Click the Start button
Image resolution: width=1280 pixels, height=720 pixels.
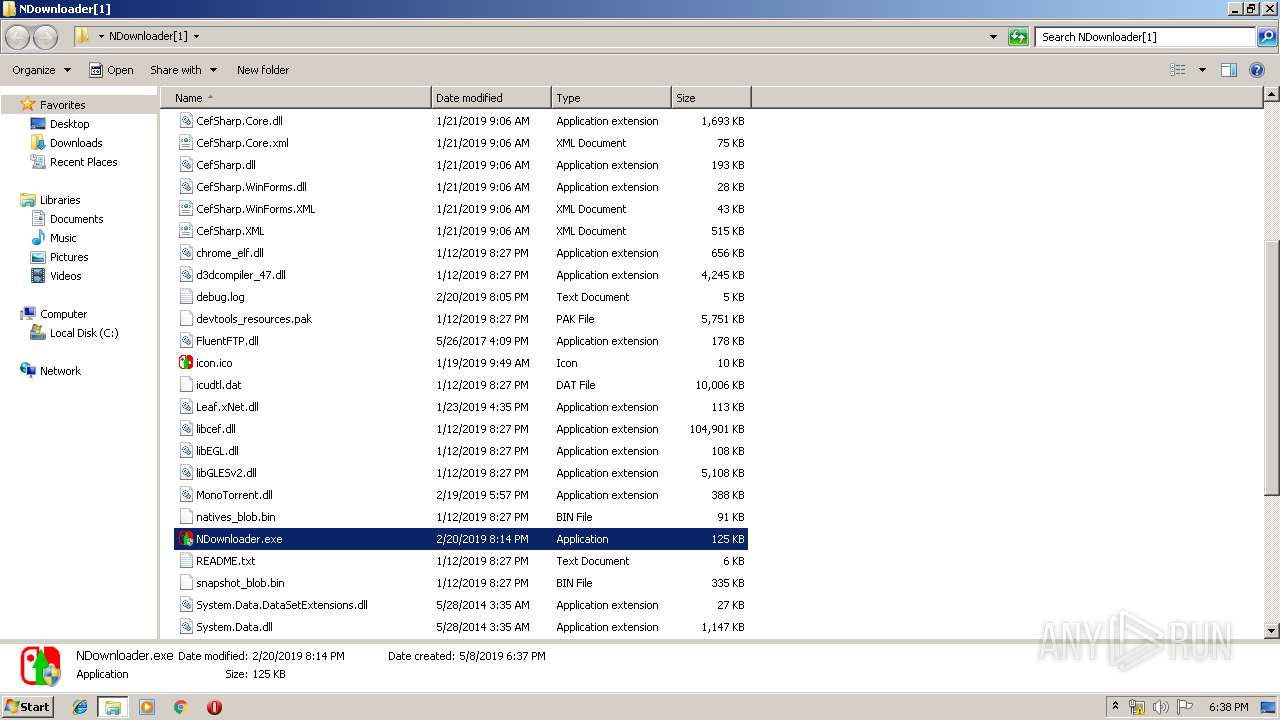28,707
